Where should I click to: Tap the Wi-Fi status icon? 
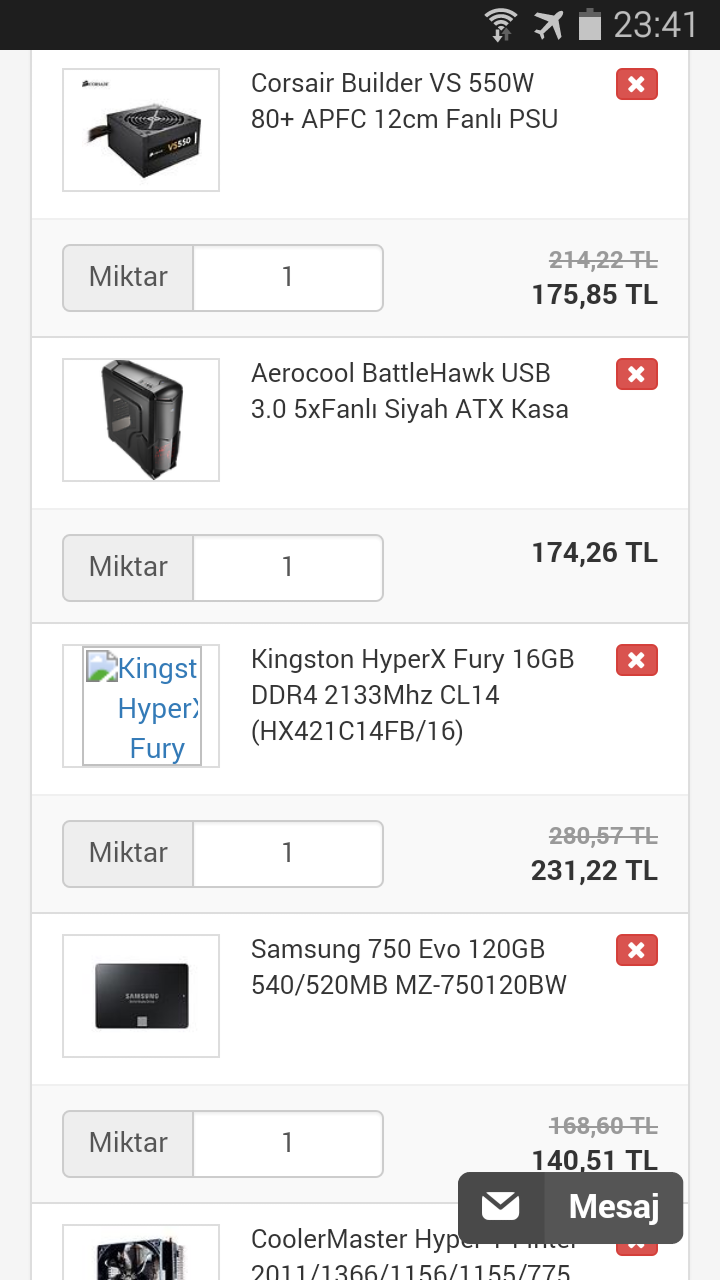(500, 24)
